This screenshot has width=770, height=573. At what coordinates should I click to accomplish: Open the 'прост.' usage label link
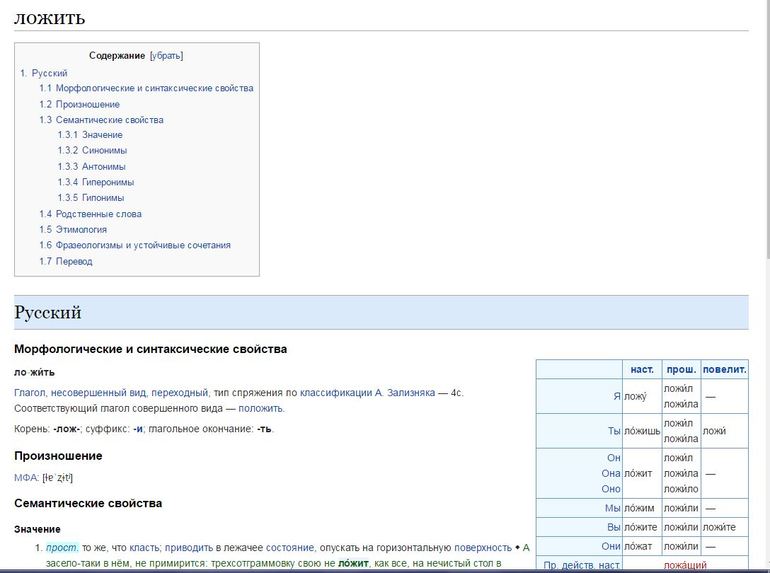click(62, 548)
